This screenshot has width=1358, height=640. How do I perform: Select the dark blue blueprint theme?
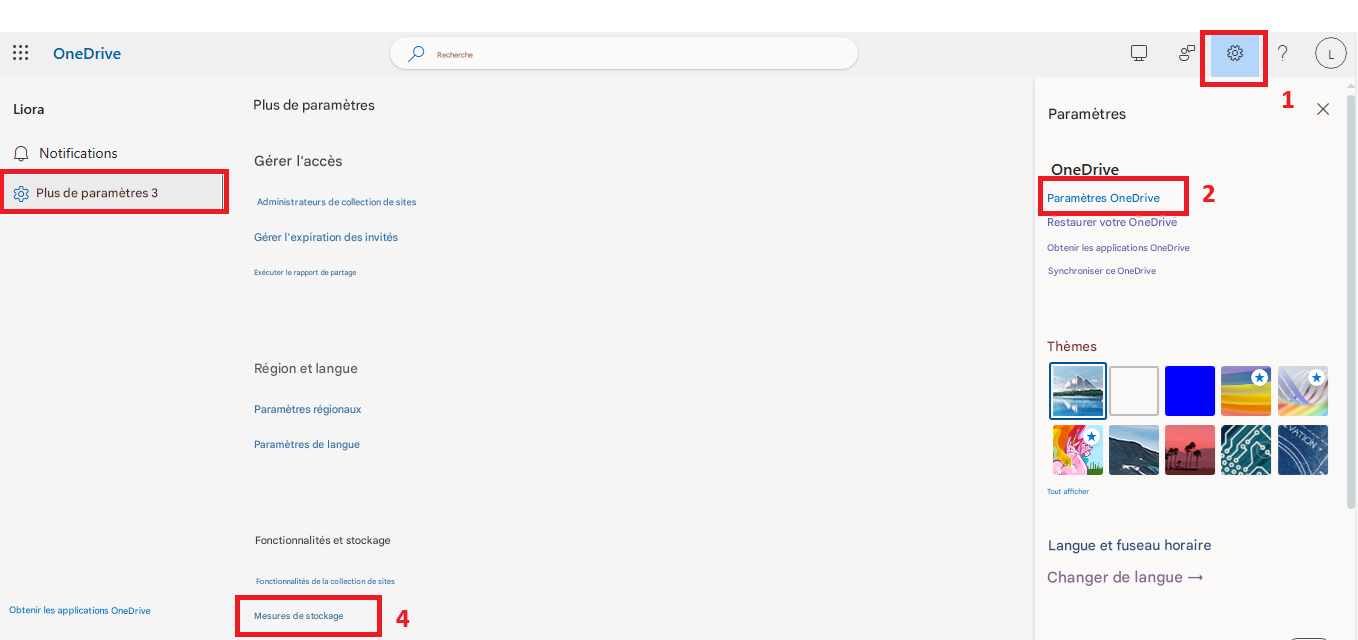pyautogui.click(x=1303, y=450)
